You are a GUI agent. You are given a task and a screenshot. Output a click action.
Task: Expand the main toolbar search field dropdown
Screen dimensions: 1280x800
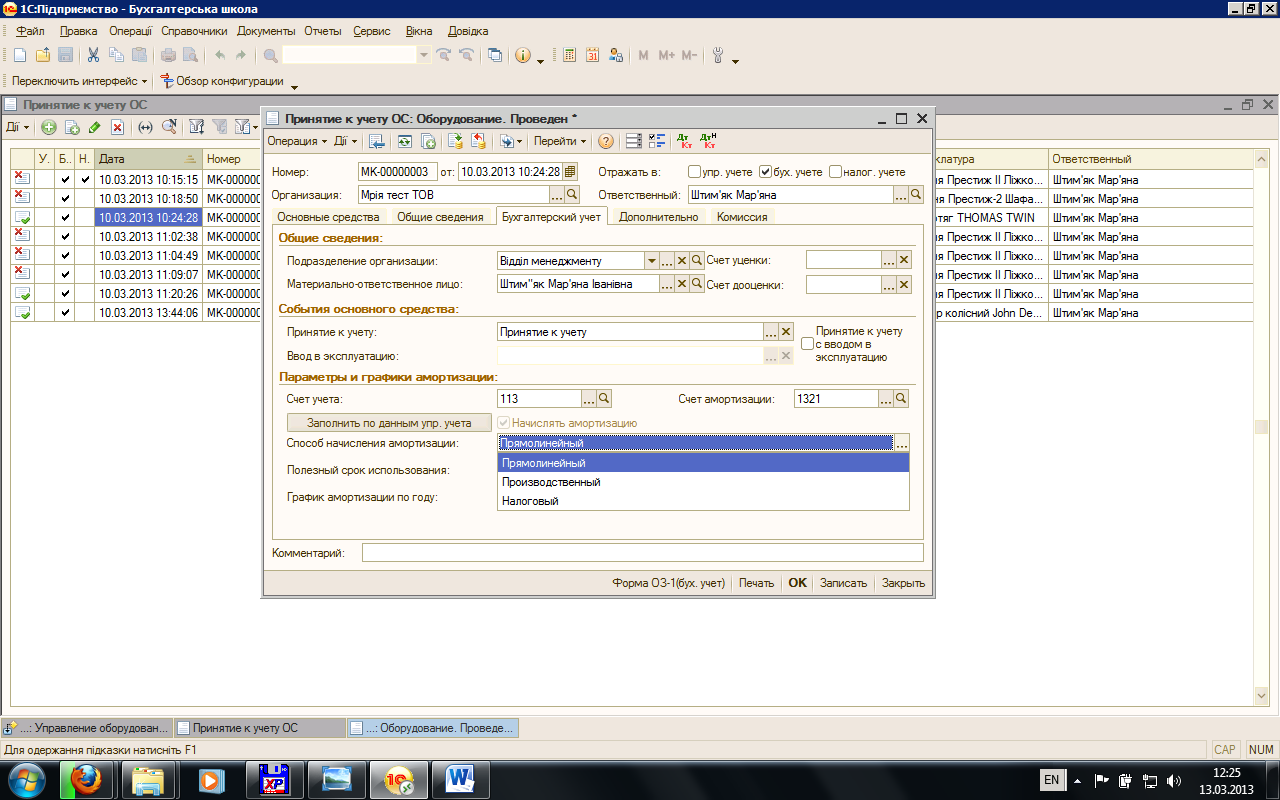pos(424,56)
